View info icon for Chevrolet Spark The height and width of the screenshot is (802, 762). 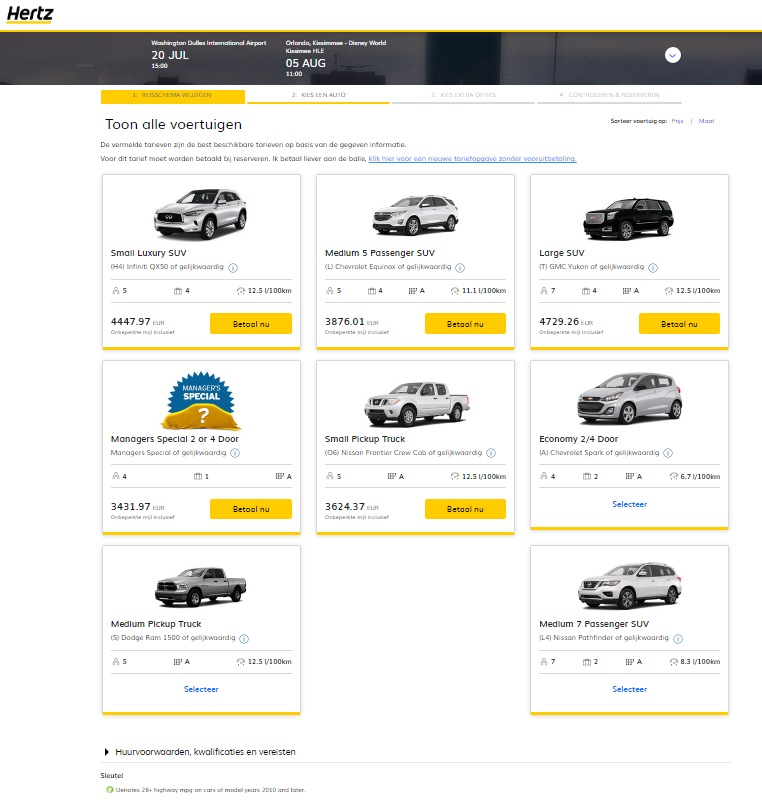click(666, 453)
